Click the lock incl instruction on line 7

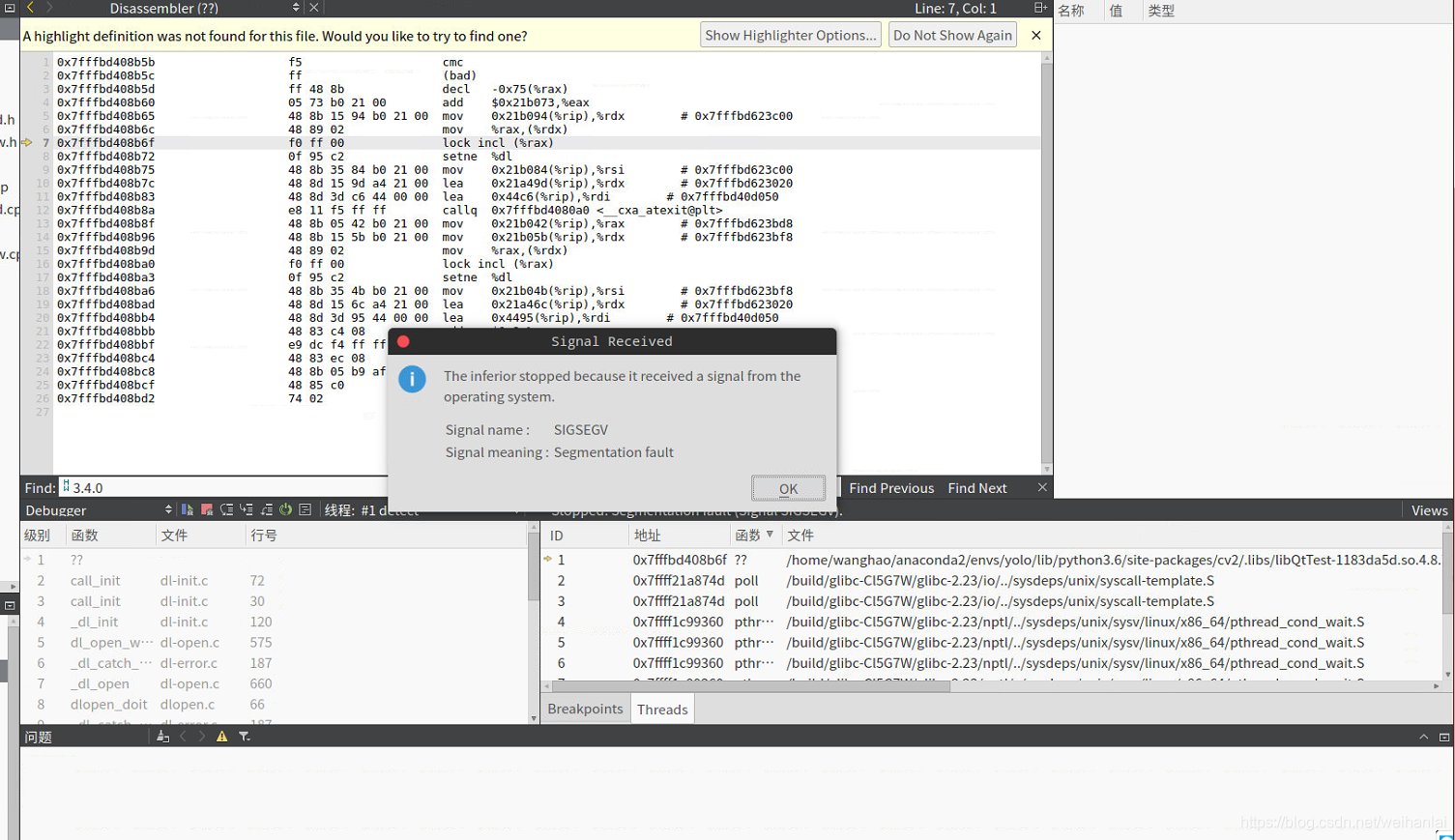[498, 143]
